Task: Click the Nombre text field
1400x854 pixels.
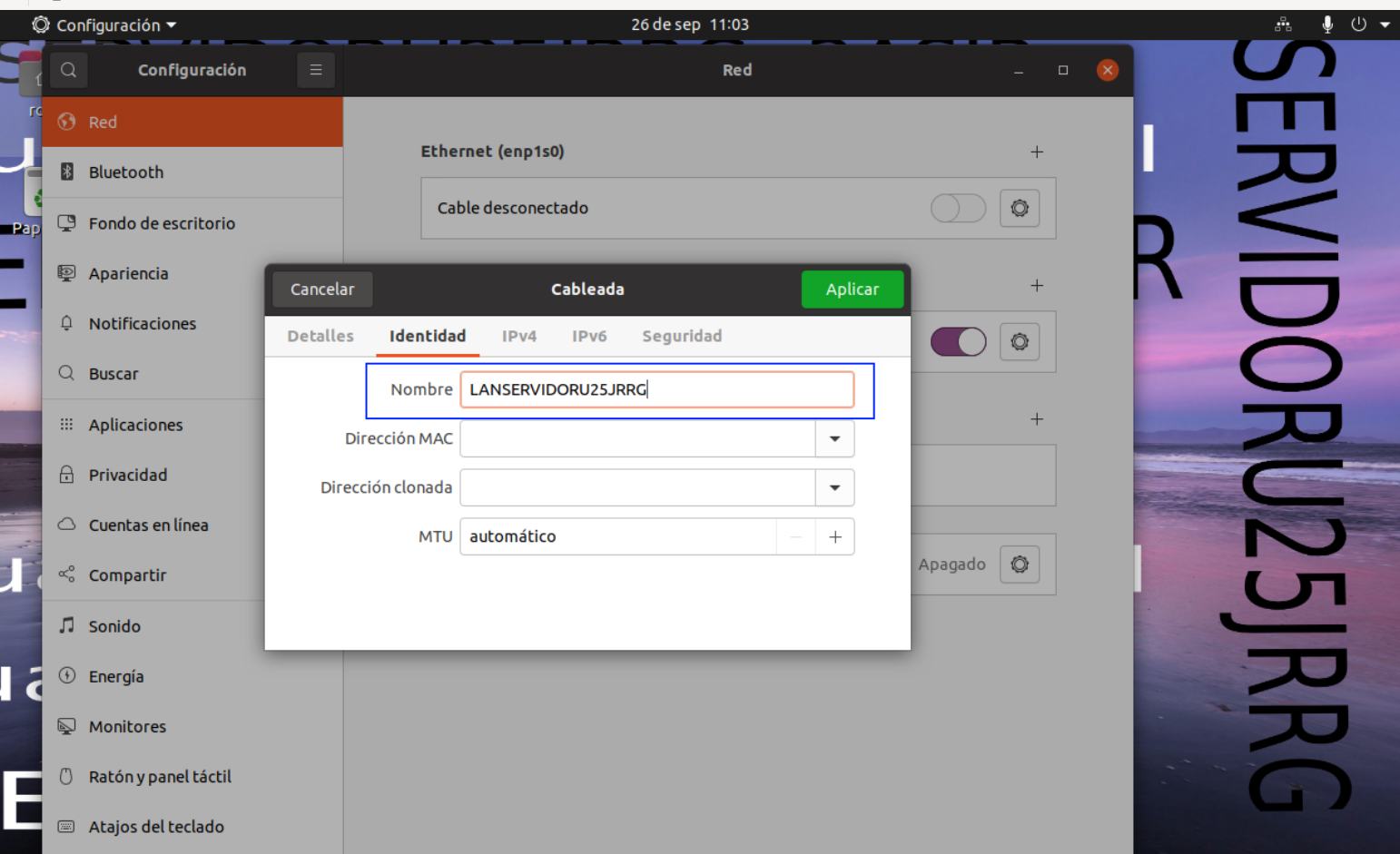Action: 656,389
